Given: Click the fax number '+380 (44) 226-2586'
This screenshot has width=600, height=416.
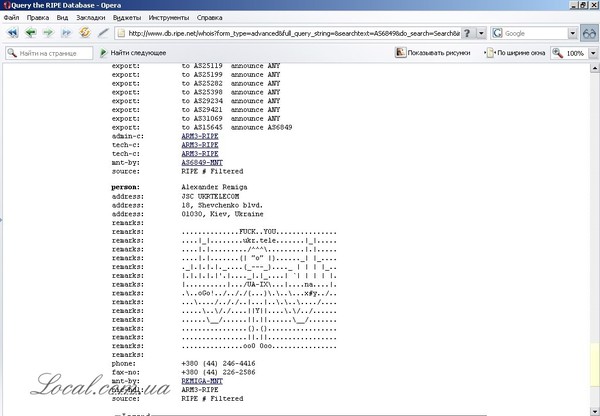Looking at the screenshot, I should [x=218, y=372].
